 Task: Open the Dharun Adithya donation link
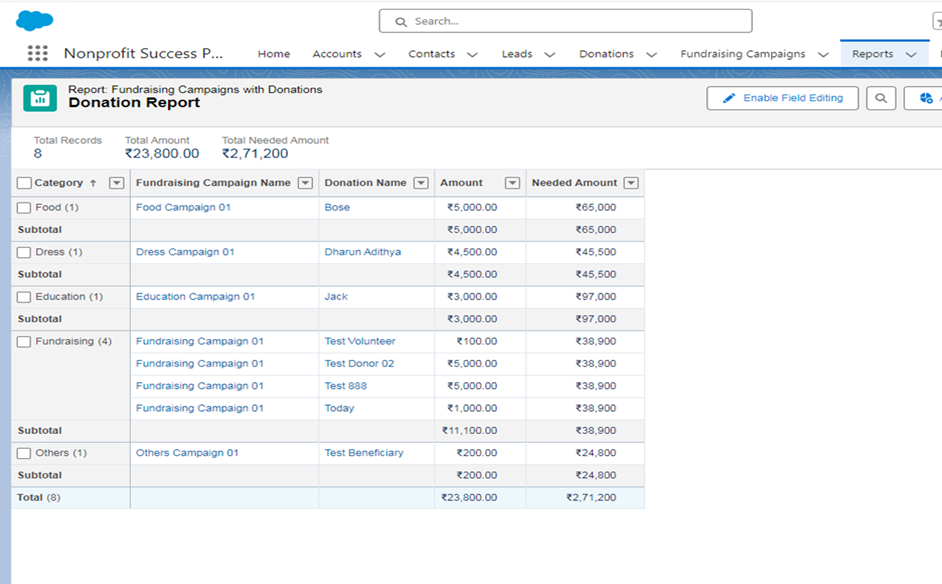(363, 252)
